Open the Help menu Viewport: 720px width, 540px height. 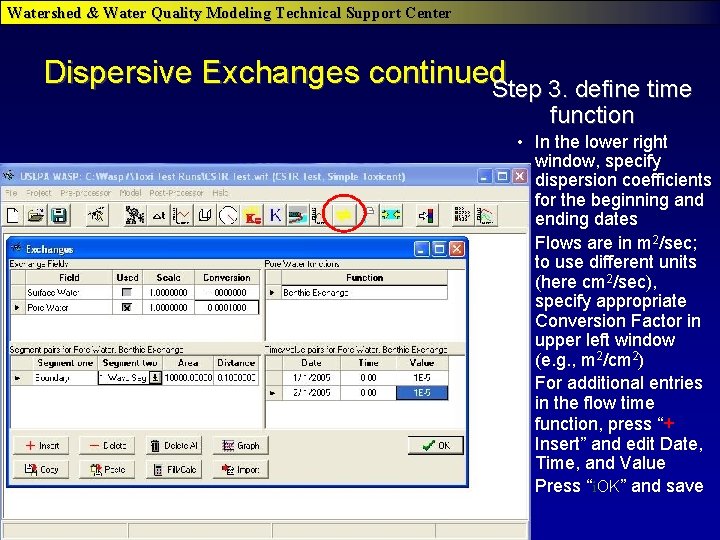pyautogui.click(x=220, y=193)
